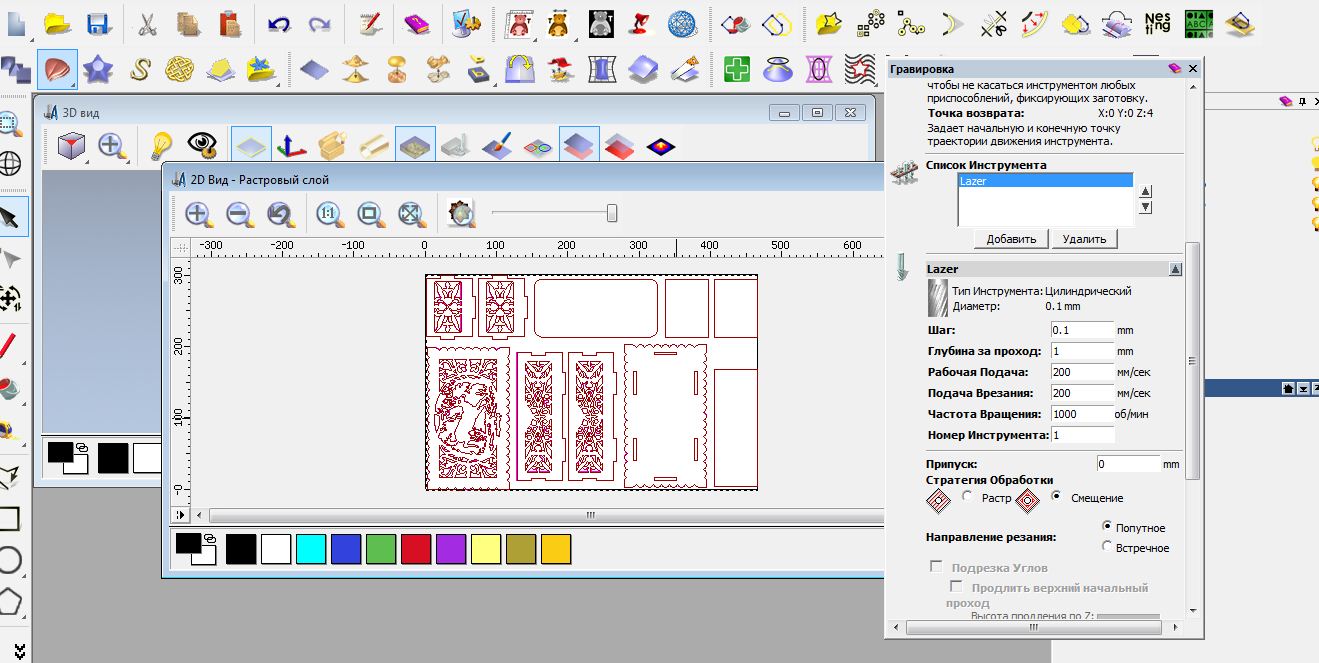Click the 2D view contrast slider handle
This screenshot has height=663, width=1319.
pyautogui.click(x=612, y=213)
